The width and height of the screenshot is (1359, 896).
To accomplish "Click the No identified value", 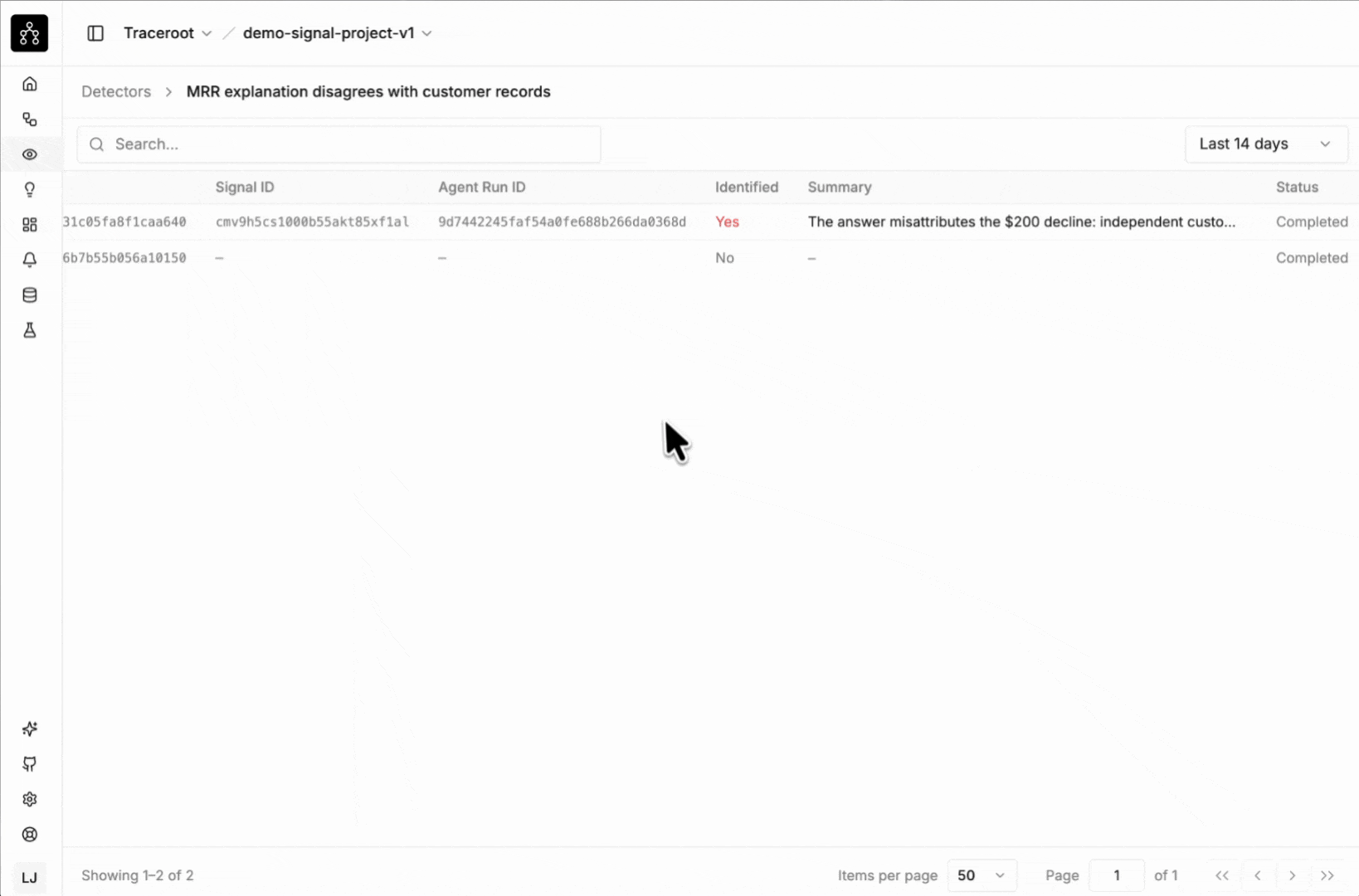I will [724, 258].
